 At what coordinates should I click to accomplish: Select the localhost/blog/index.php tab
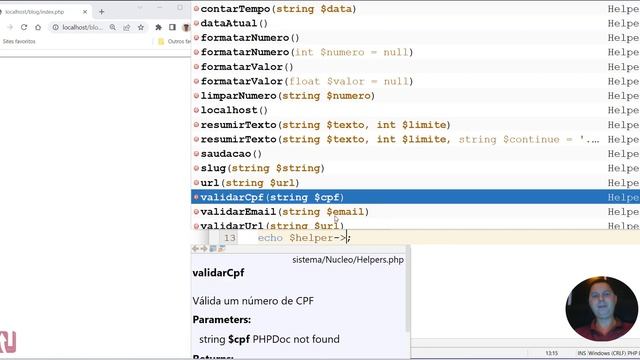point(41,12)
